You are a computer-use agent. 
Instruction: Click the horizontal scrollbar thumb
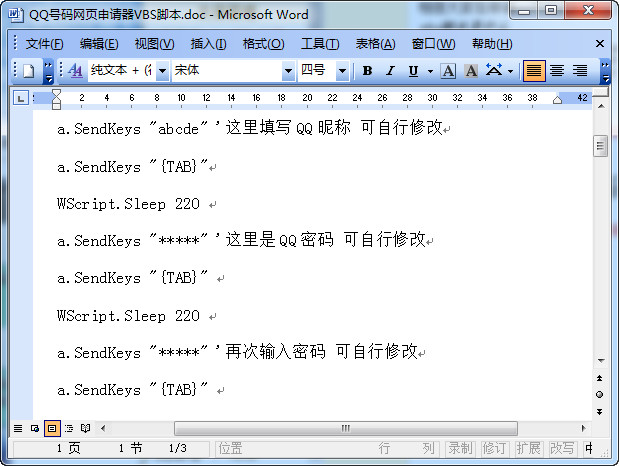(x=346, y=428)
